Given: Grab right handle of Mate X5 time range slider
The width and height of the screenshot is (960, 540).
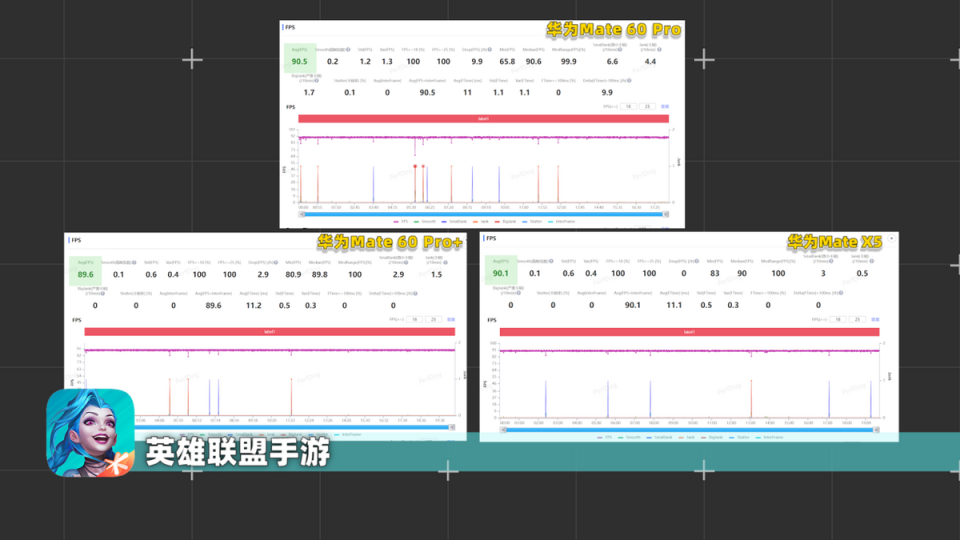Looking at the screenshot, I should point(876,430).
